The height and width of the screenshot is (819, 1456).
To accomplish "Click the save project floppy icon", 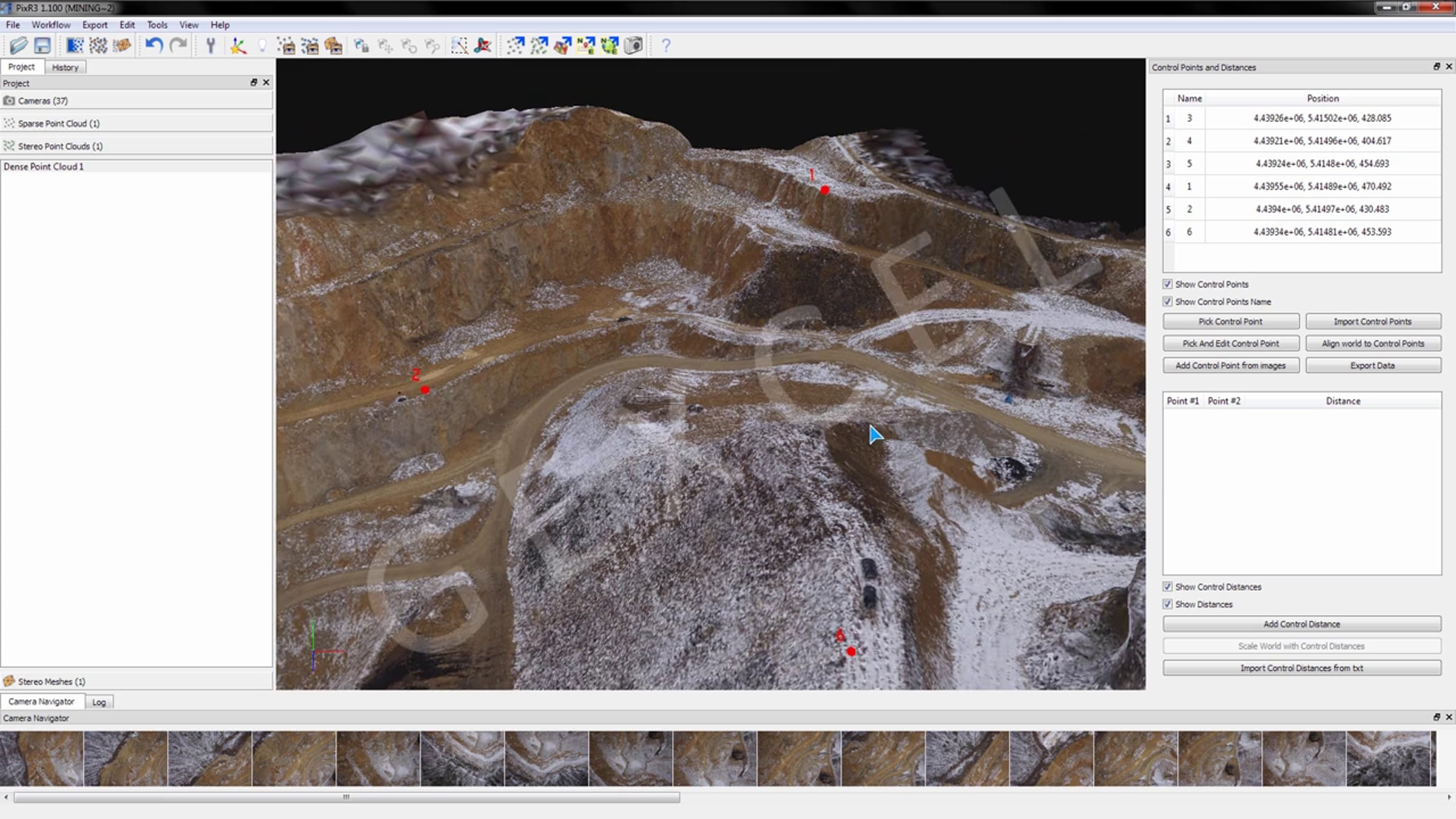I will pyautogui.click(x=42, y=45).
